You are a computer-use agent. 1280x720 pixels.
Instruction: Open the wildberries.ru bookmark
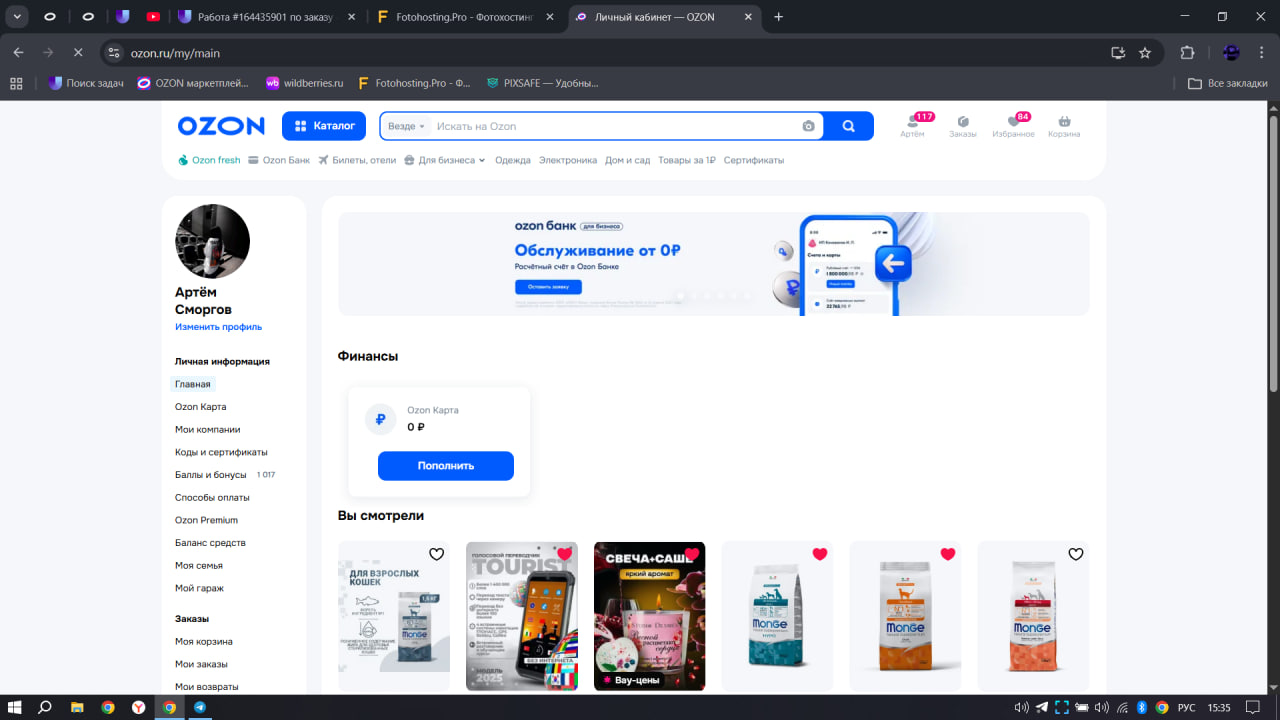coord(304,83)
